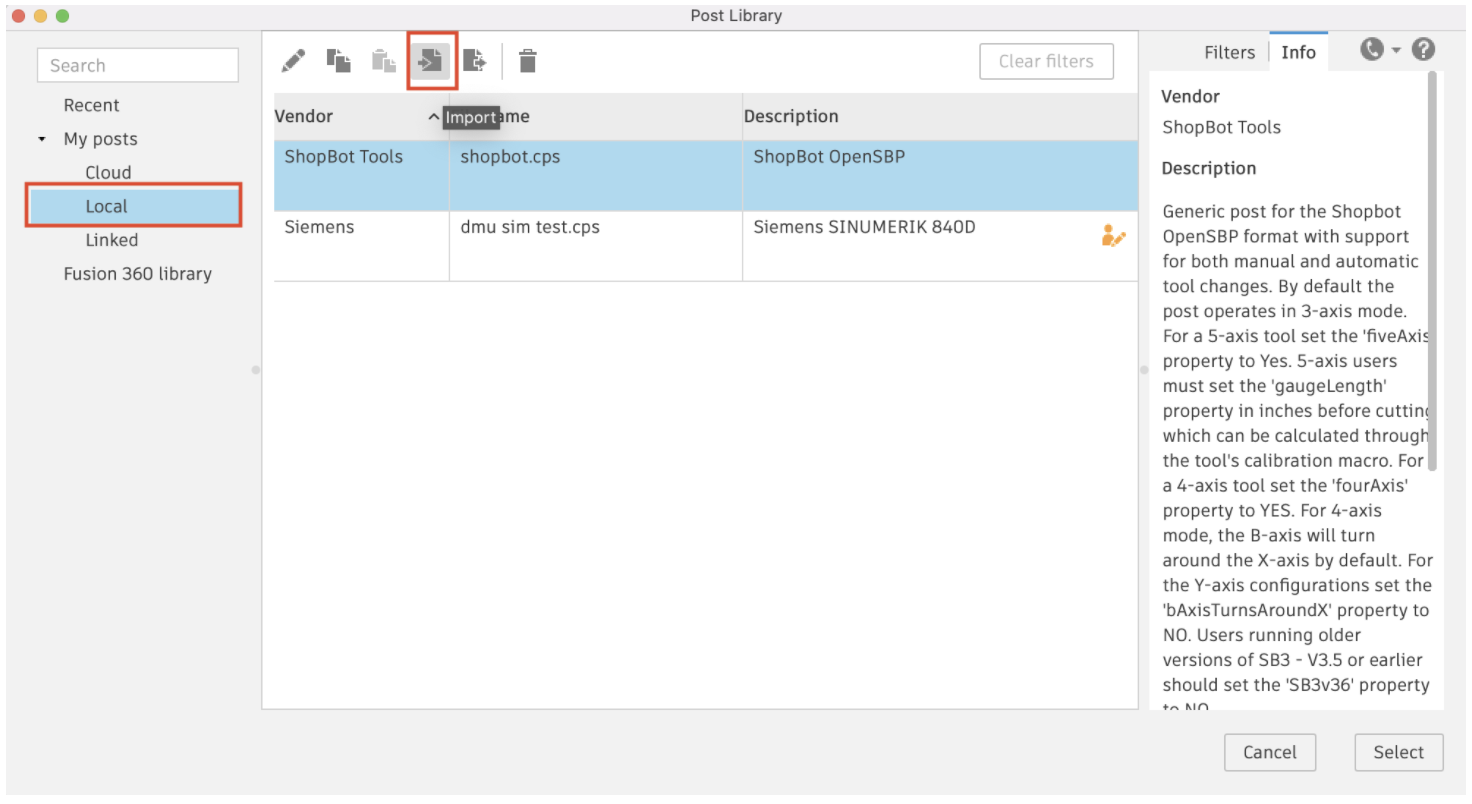Screen dimensions: 1472x804
Task: Click the Copy post icon
Action: click(x=339, y=61)
